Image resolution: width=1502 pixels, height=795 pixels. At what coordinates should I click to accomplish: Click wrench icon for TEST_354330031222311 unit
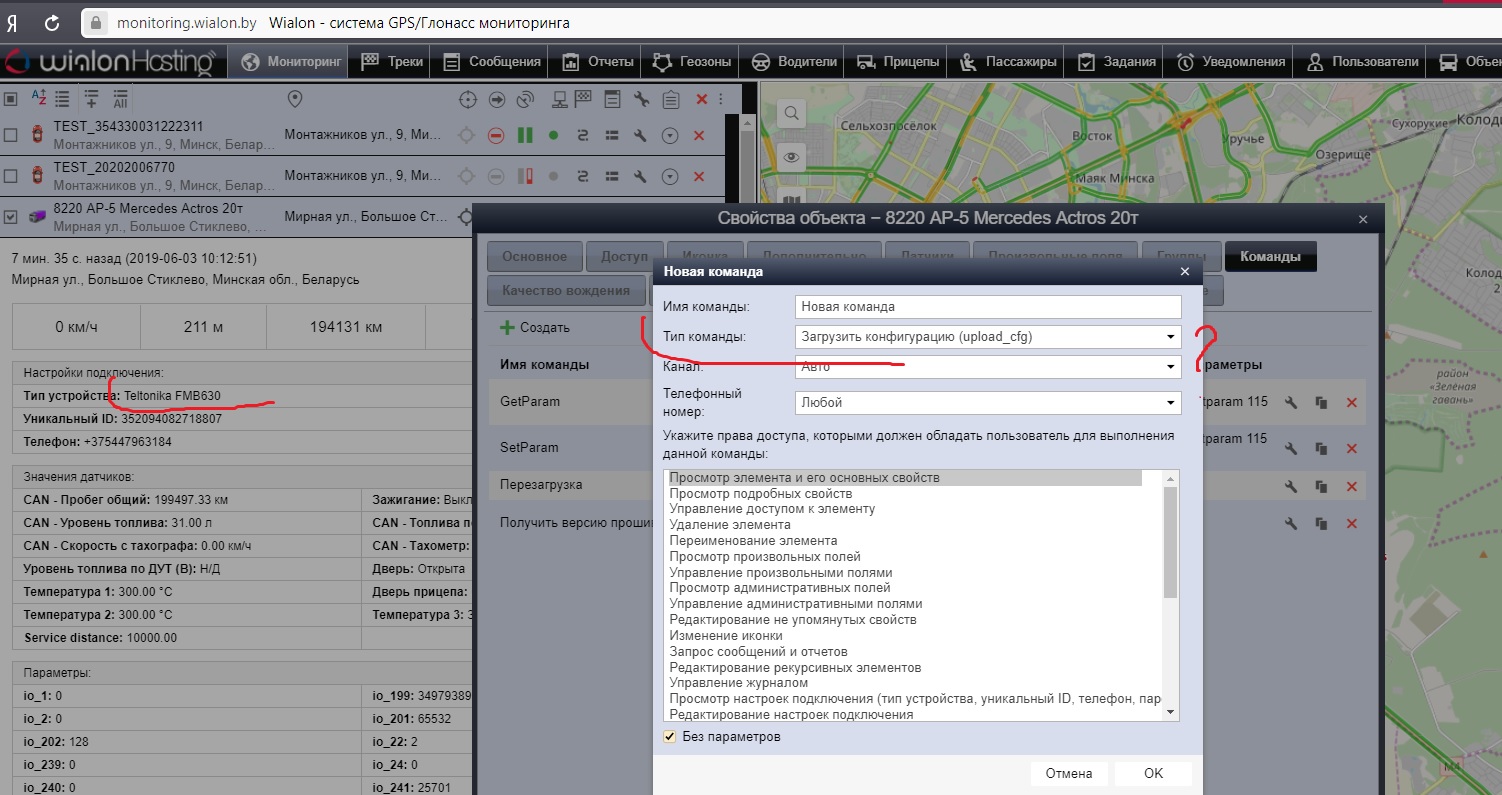[x=641, y=136]
